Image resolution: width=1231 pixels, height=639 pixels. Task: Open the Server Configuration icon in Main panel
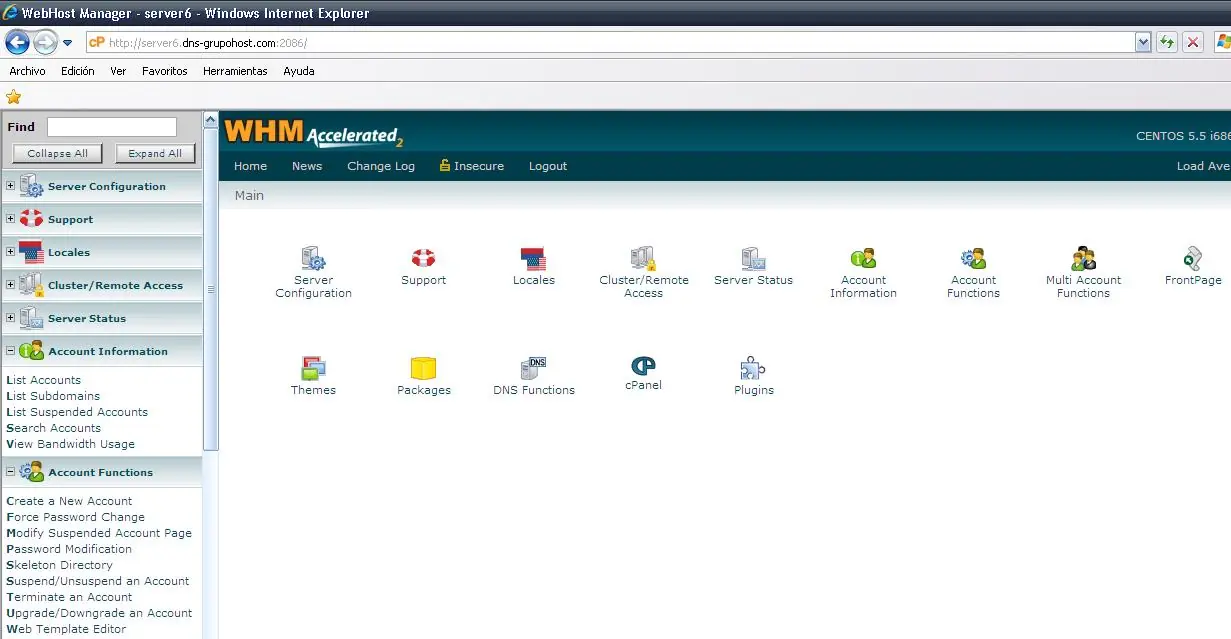point(314,259)
